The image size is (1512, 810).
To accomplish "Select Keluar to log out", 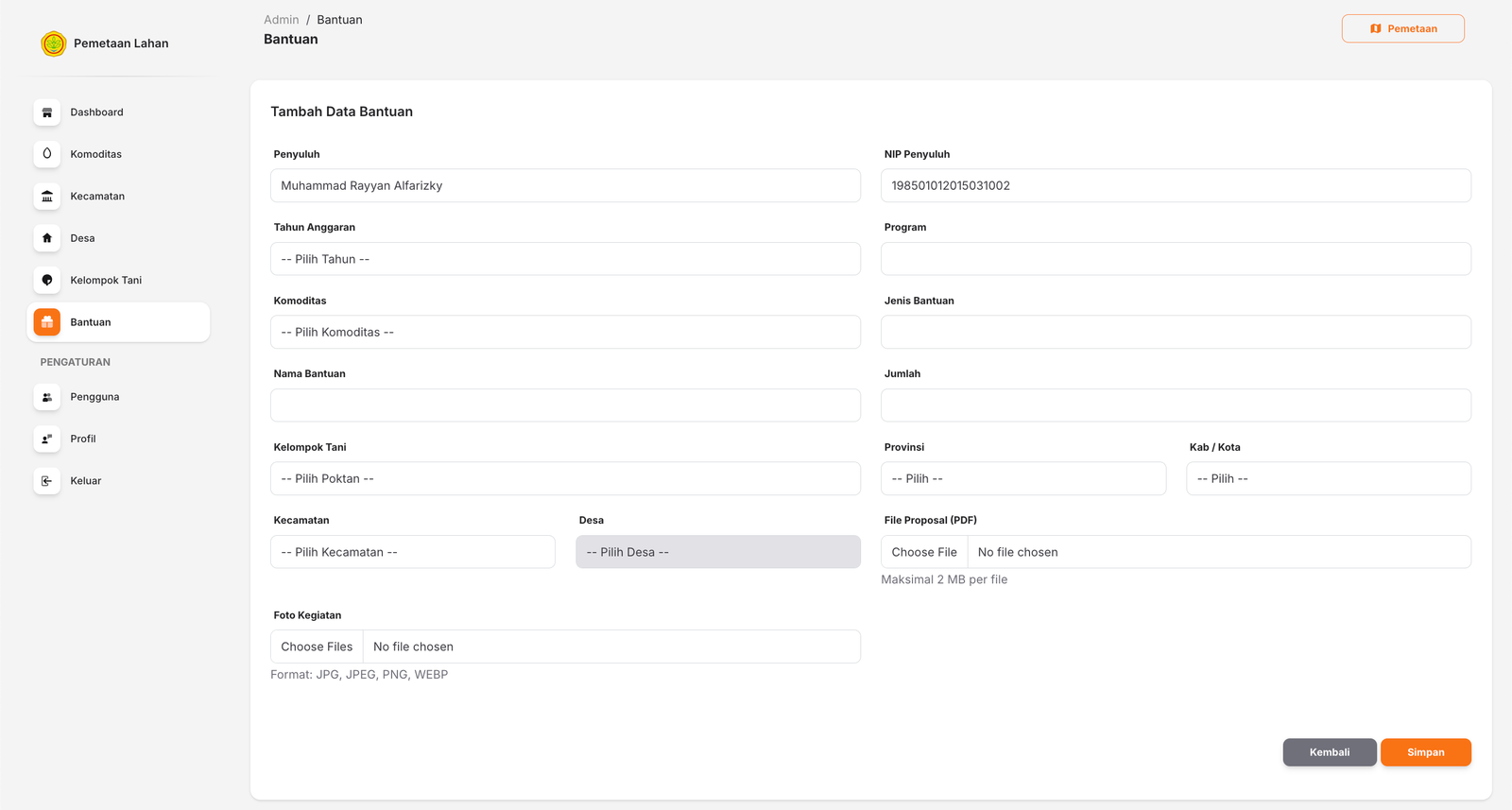I will tap(118, 481).
